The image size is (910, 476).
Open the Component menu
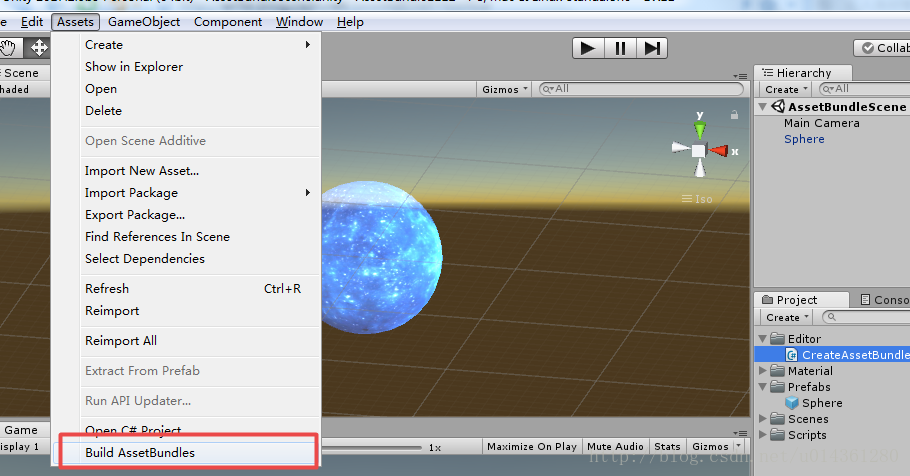[228, 22]
